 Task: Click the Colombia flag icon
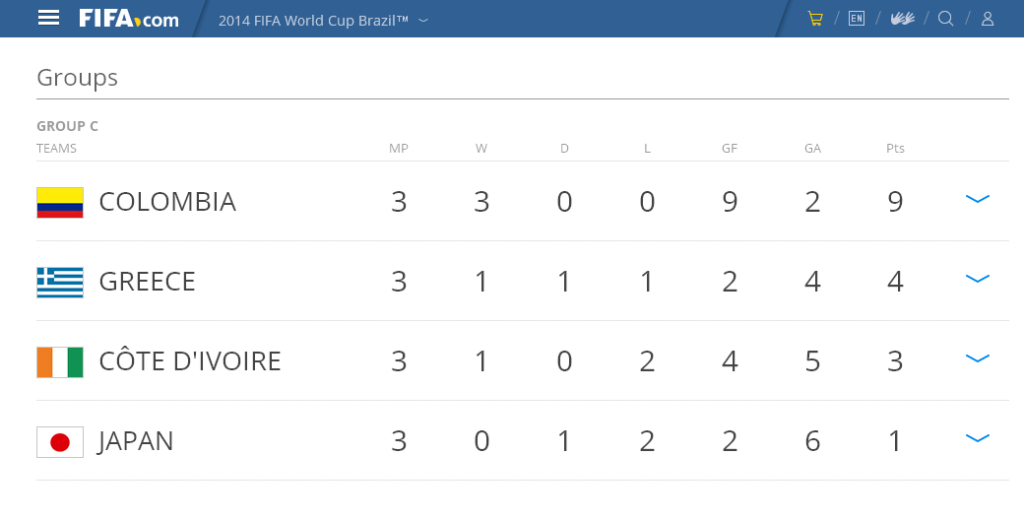pyautogui.click(x=60, y=202)
